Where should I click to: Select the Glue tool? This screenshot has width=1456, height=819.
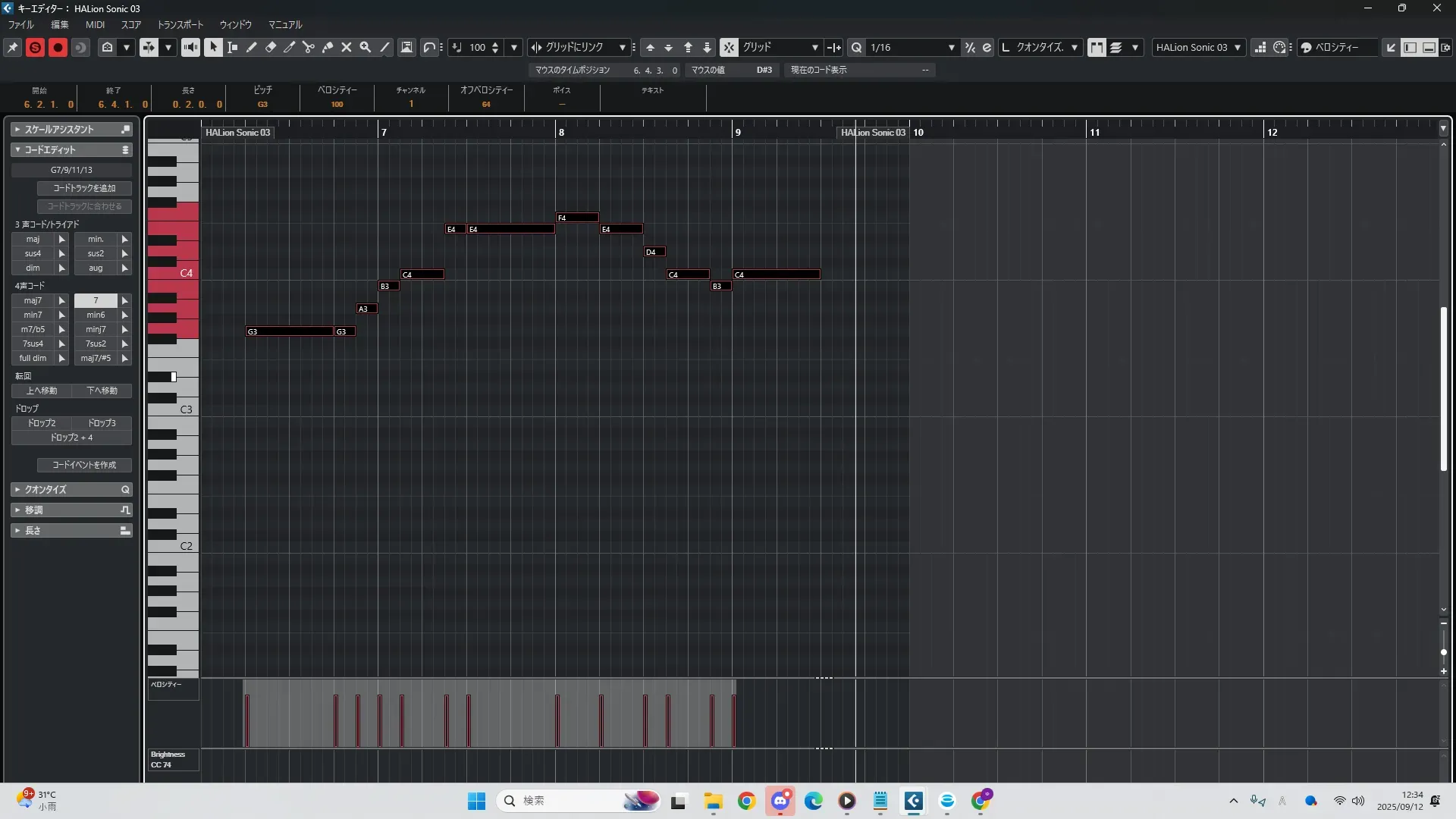coord(328,47)
